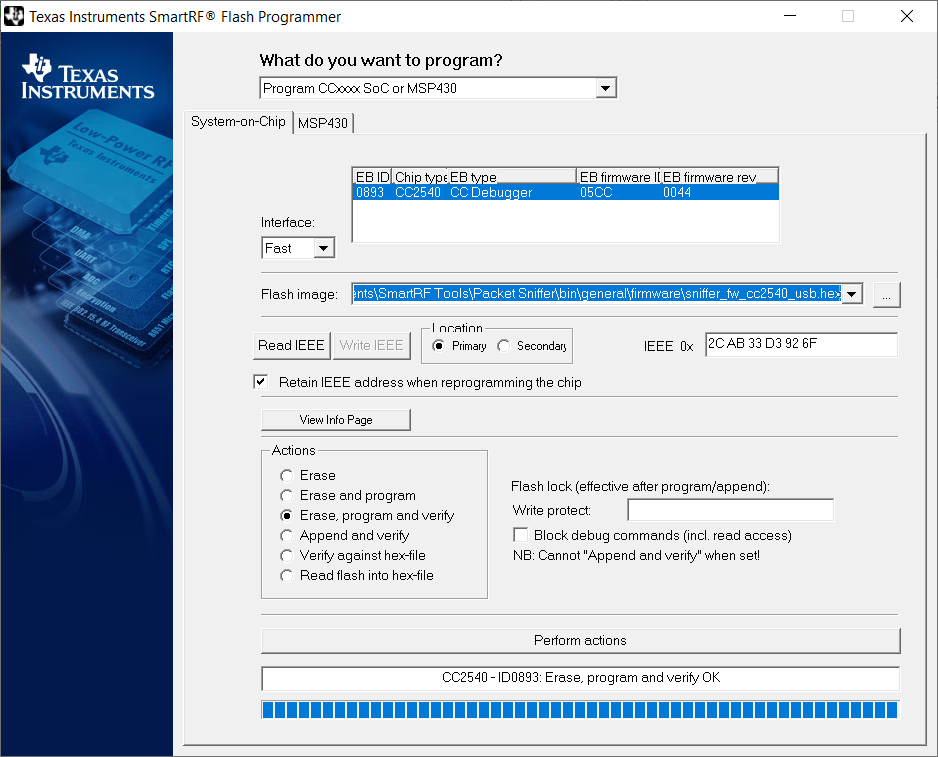938x757 pixels.
Task: Click the status message 'Erase, program and verify OK'
Action: [x=581, y=677]
